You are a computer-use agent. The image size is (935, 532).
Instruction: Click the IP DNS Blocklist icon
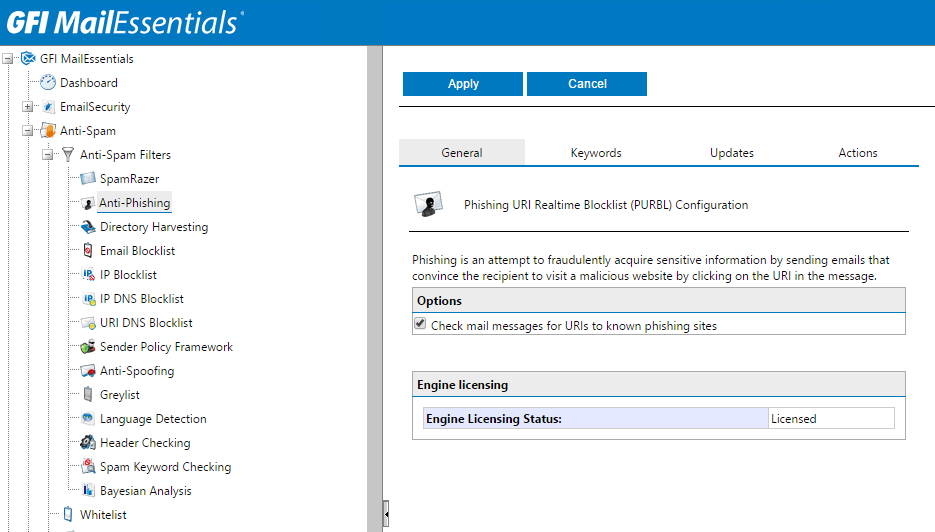coord(89,299)
